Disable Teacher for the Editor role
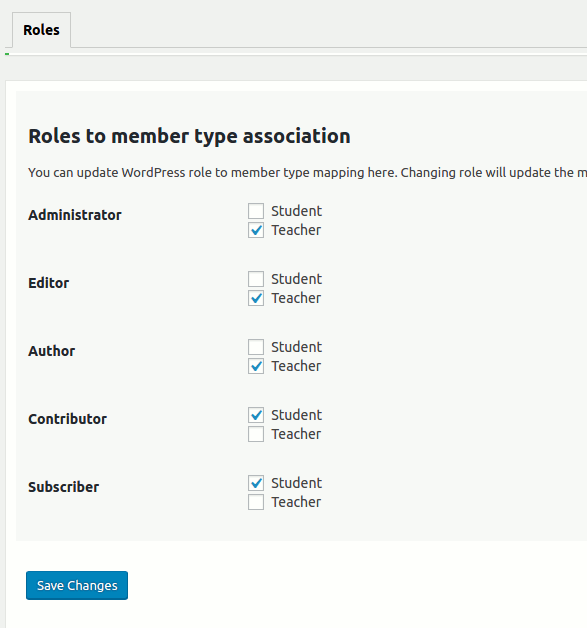Screen dimensions: 587x628 256,298
